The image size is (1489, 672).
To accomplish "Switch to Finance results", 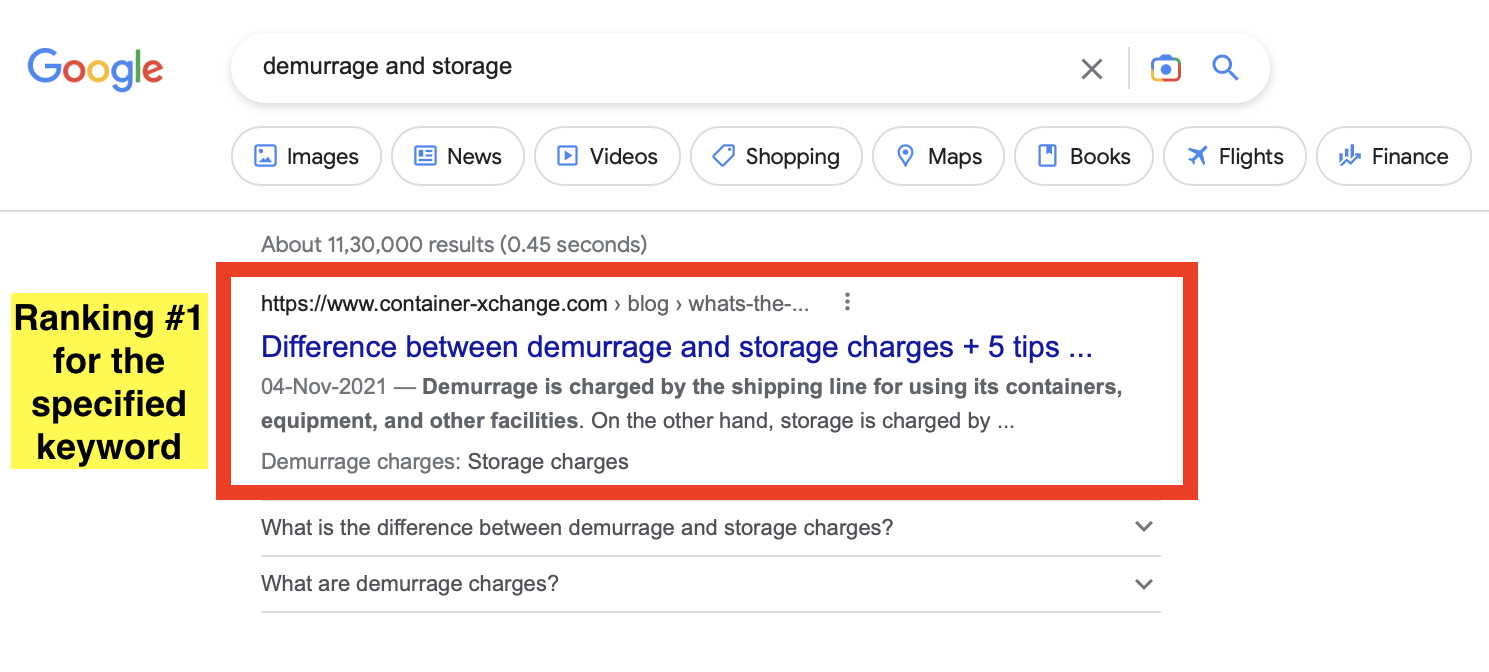I will (1393, 157).
